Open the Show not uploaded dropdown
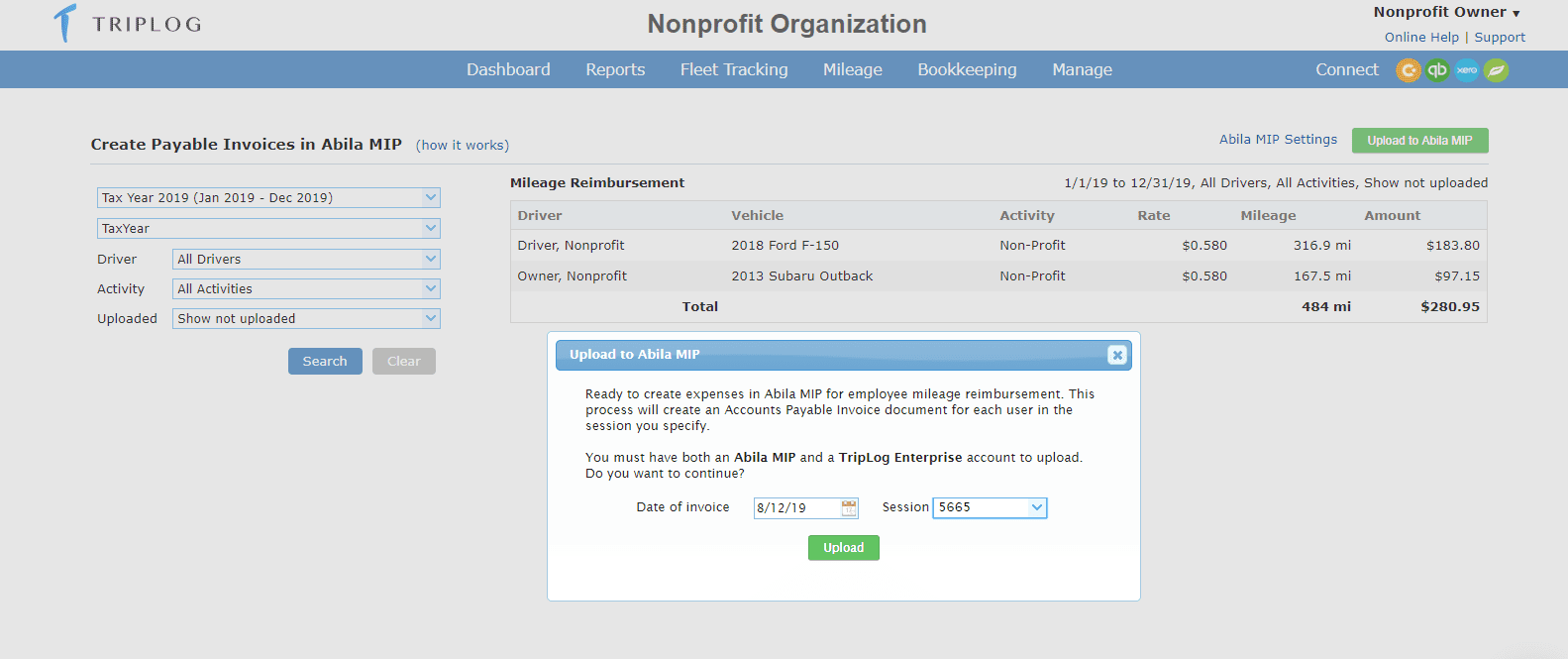 [x=306, y=318]
